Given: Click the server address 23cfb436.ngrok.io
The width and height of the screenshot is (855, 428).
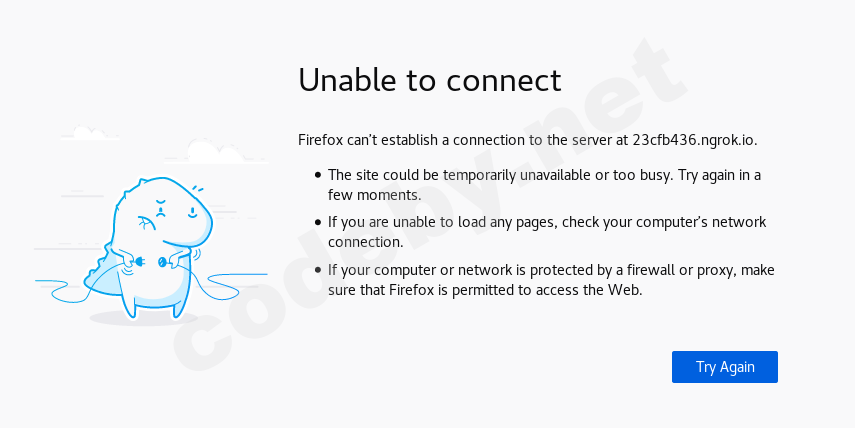Looking at the screenshot, I should tap(688, 139).
